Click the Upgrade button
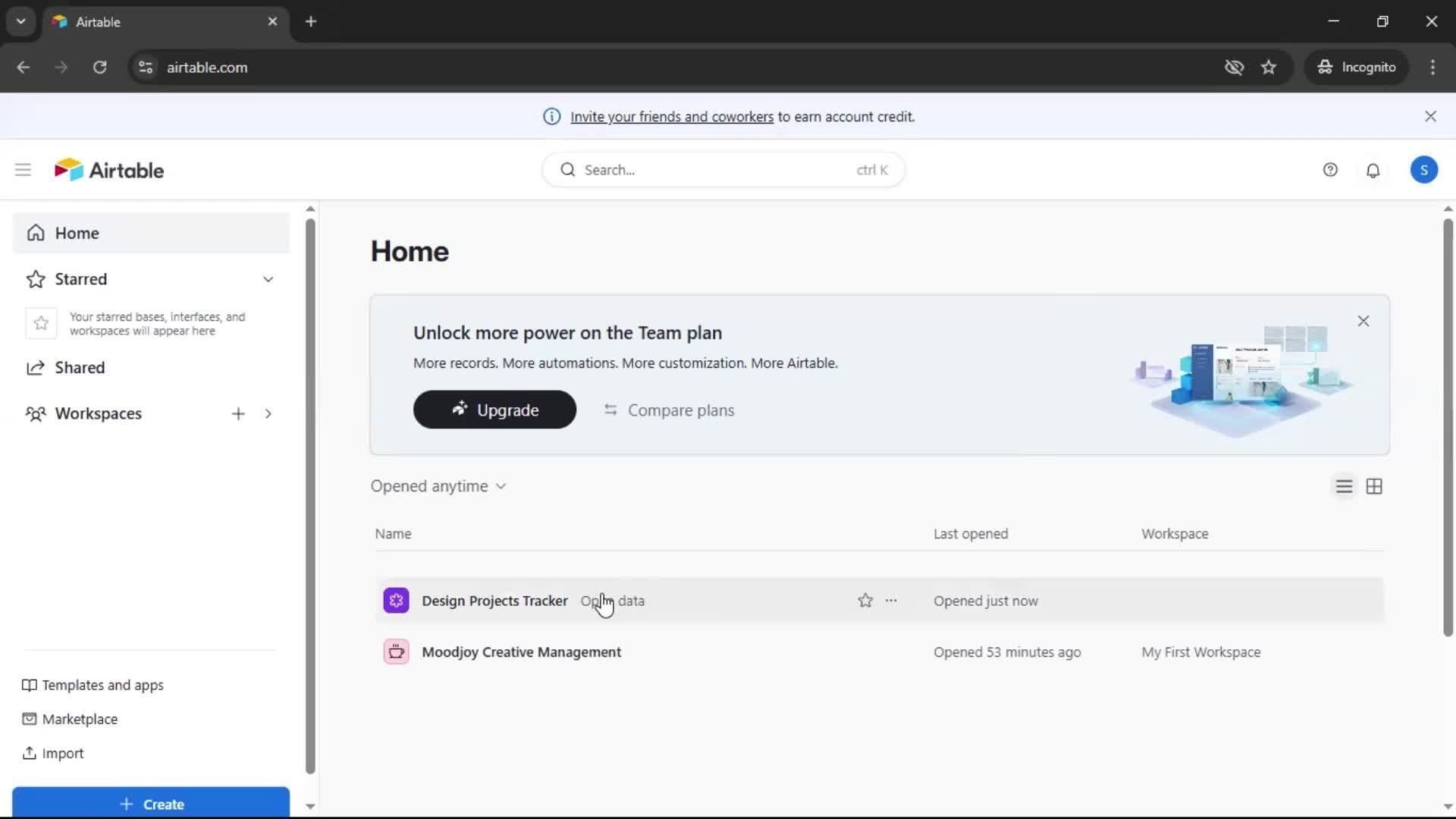1456x819 pixels. [494, 409]
